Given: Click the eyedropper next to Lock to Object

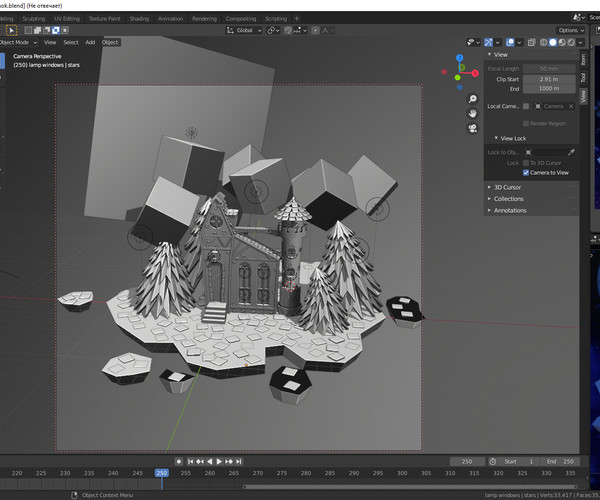Looking at the screenshot, I should [x=571, y=151].
